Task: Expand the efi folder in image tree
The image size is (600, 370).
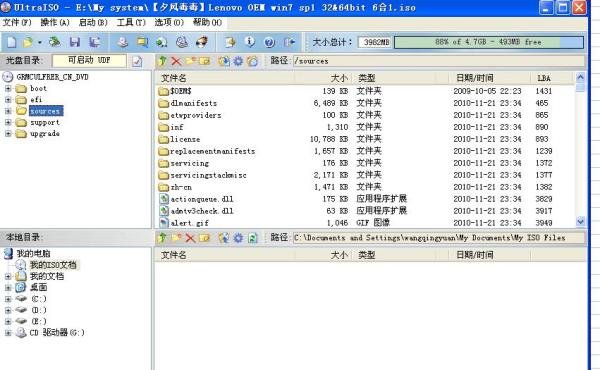Action: point(8,99)
